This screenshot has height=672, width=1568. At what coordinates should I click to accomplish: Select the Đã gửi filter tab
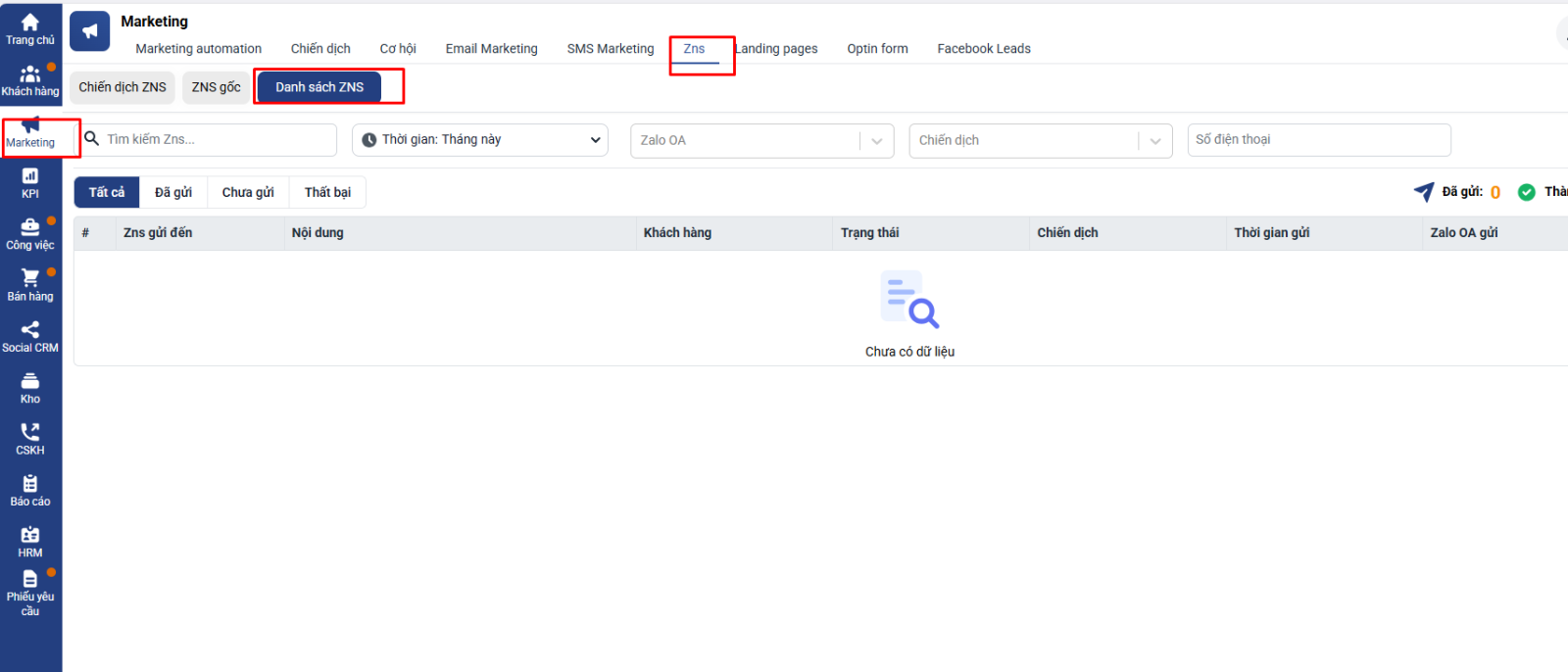173,192
